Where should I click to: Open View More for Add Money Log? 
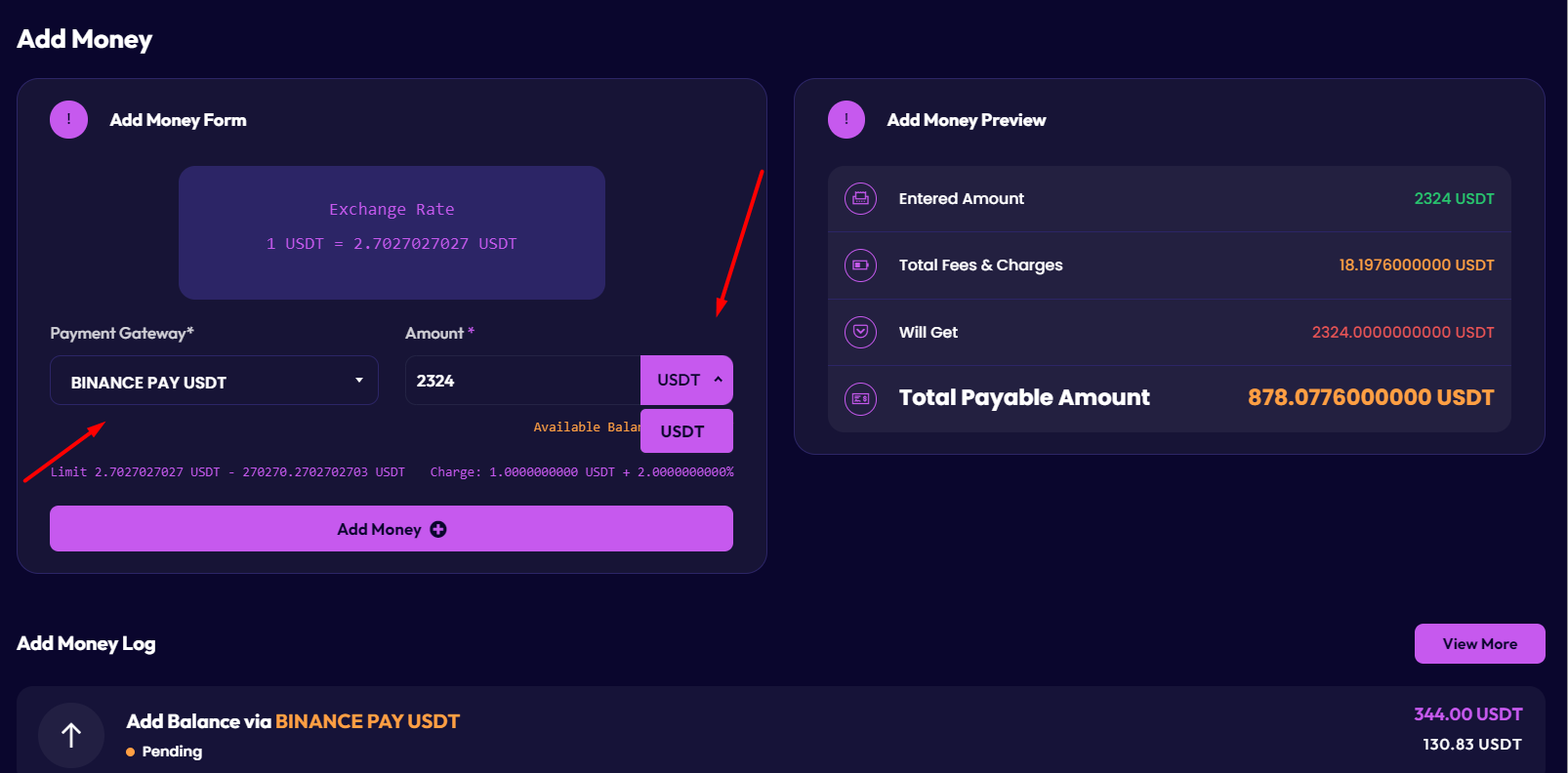pos(1479,644)
